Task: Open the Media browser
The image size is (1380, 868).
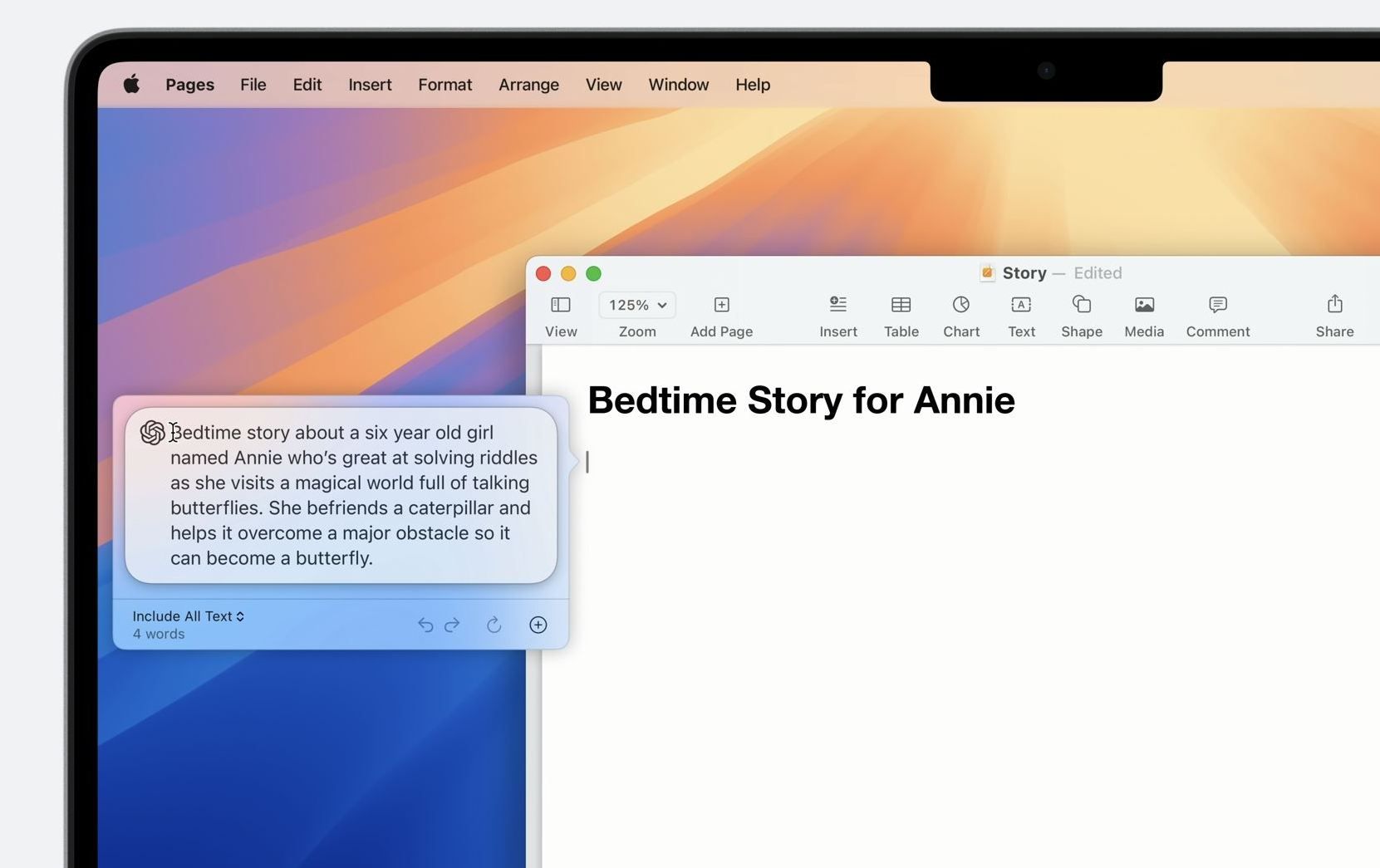Action: (1143, 314)
